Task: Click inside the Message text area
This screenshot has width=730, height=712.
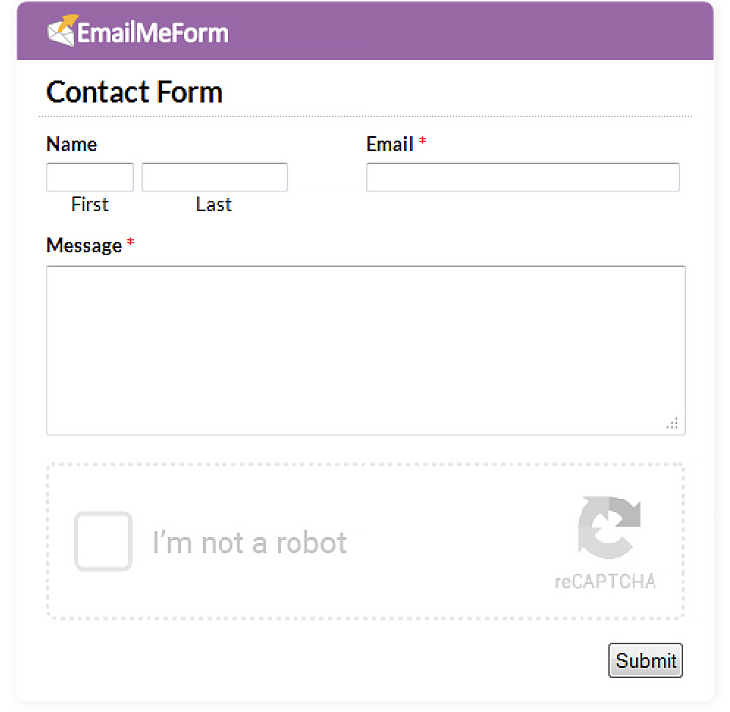Action: click(366, 350)
